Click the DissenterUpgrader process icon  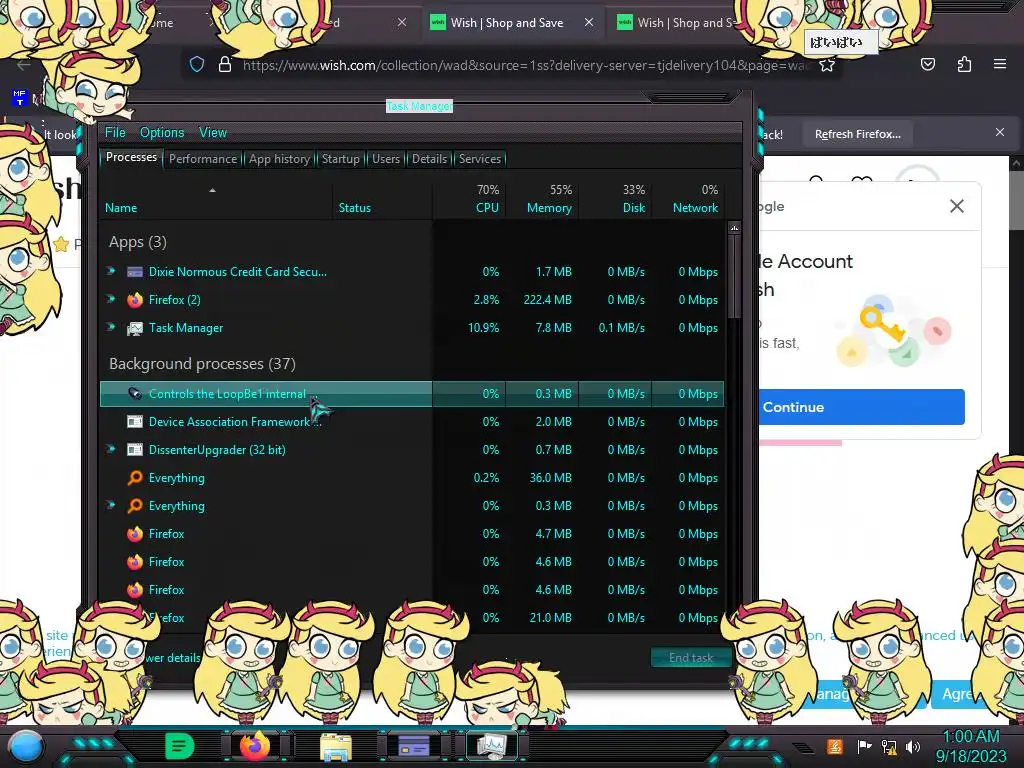click(135, 450)
